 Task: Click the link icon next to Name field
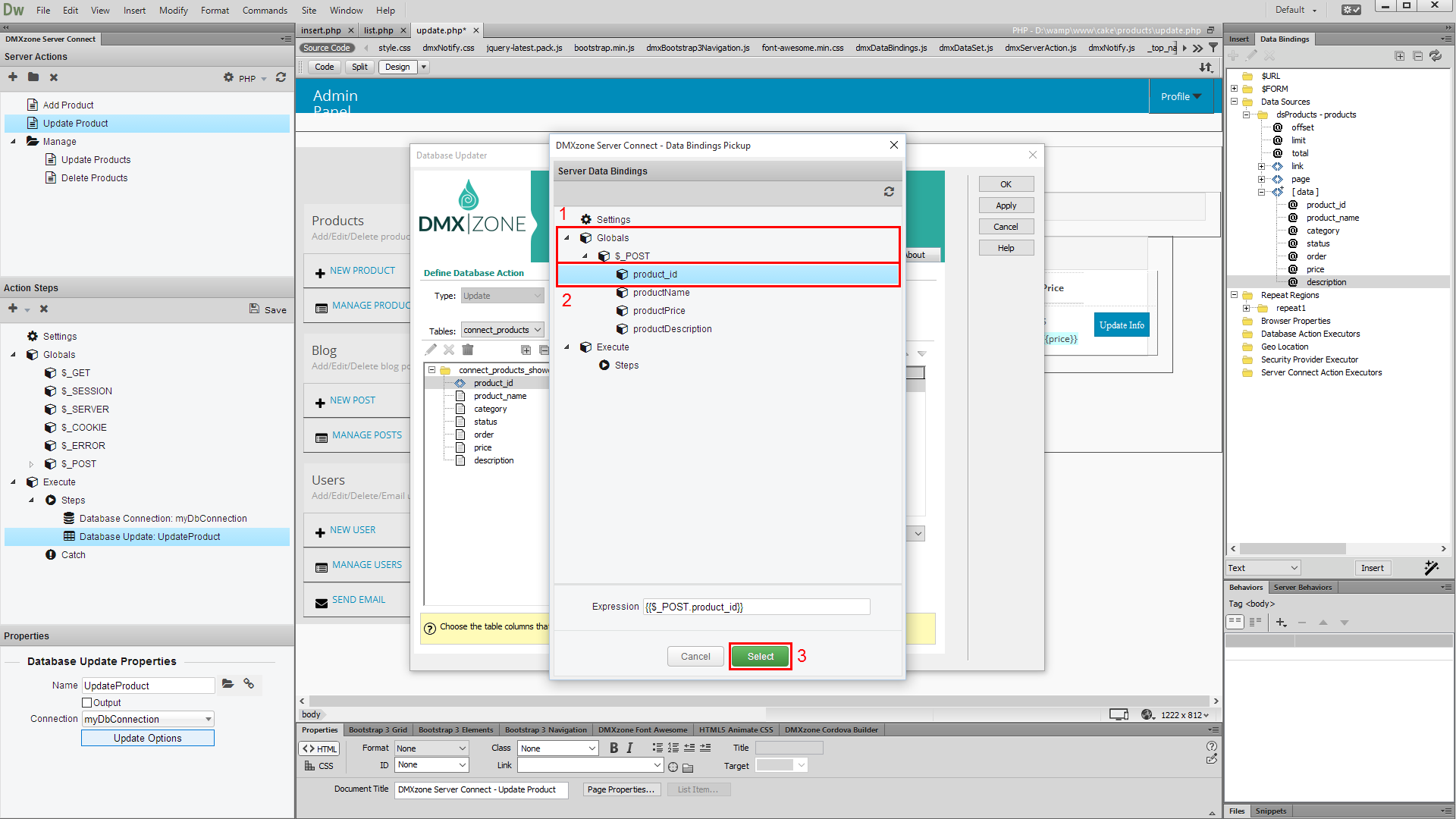click(249, 684)
